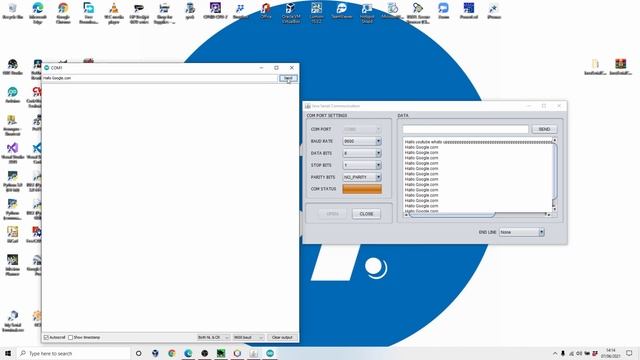Screen dimensions: 640x360
Task: Click the COM1 message input field
Action: 160,78
